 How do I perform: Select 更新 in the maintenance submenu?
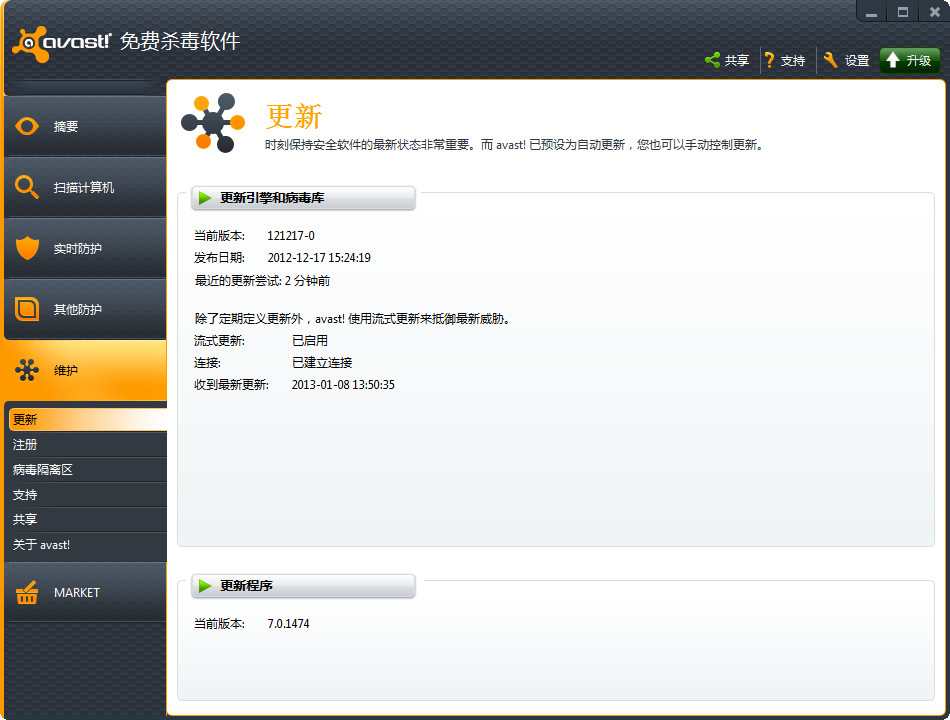point(88,419)
